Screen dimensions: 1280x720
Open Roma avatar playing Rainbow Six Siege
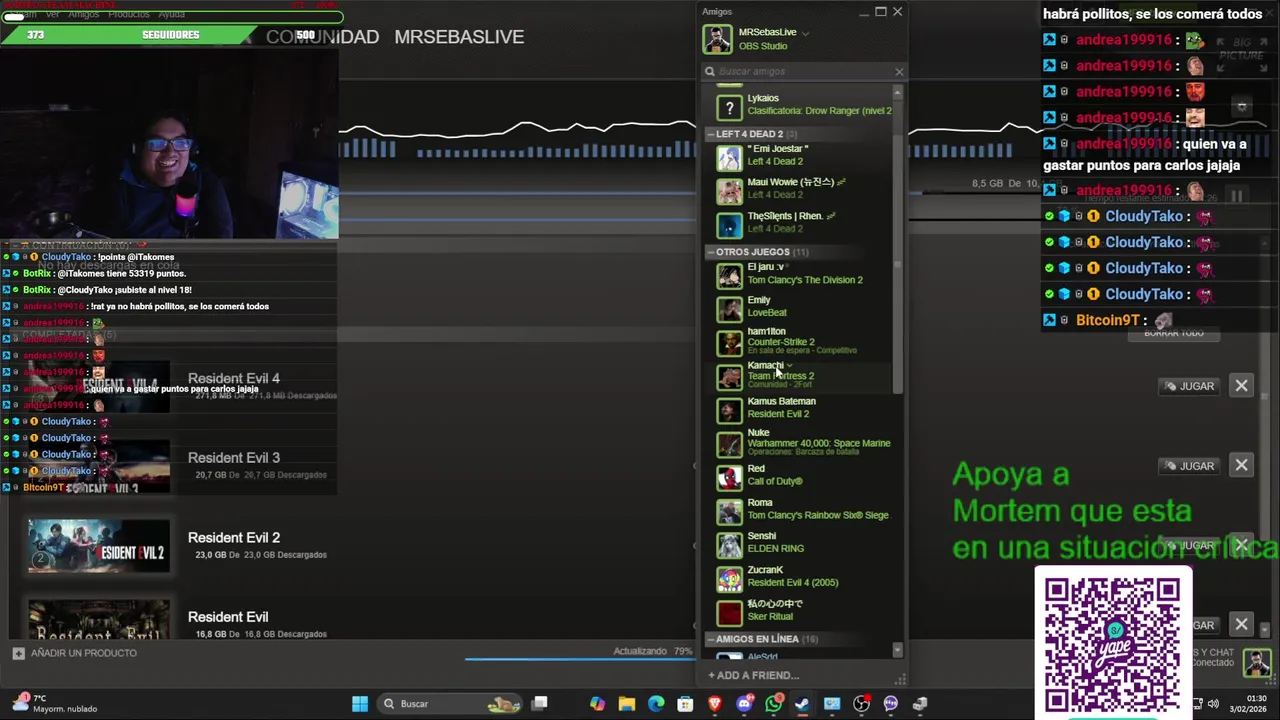tap(730, 511)
